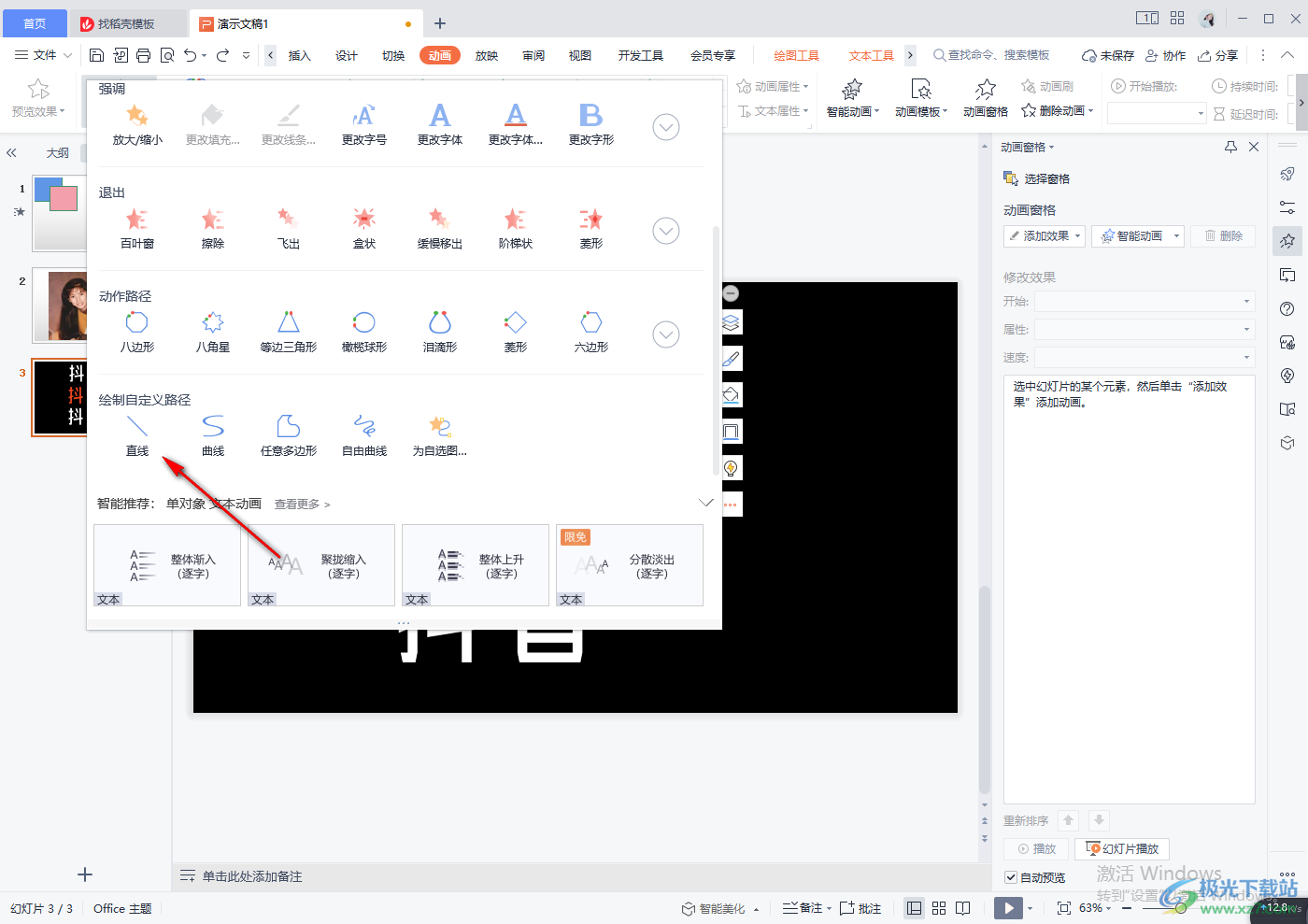The image size is (1308, 924).
Task: Add a new slide with plus button
Action: click(85, 874)
